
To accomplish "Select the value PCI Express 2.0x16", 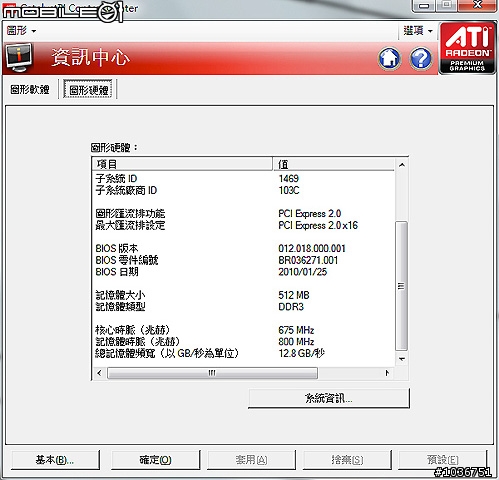I will (318, 225).
